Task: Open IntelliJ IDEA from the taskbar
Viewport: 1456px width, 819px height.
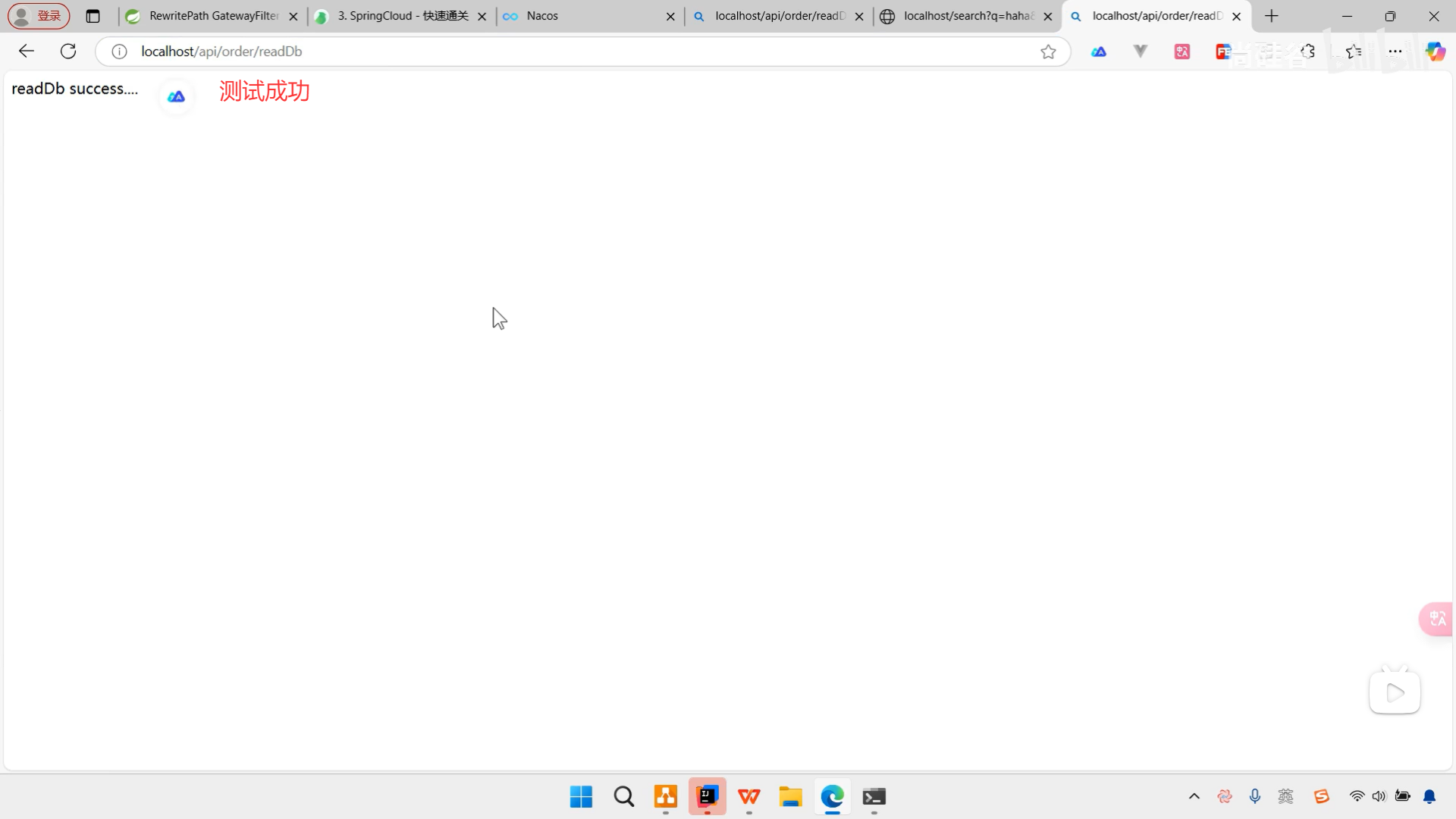Action: coord(707,796)
